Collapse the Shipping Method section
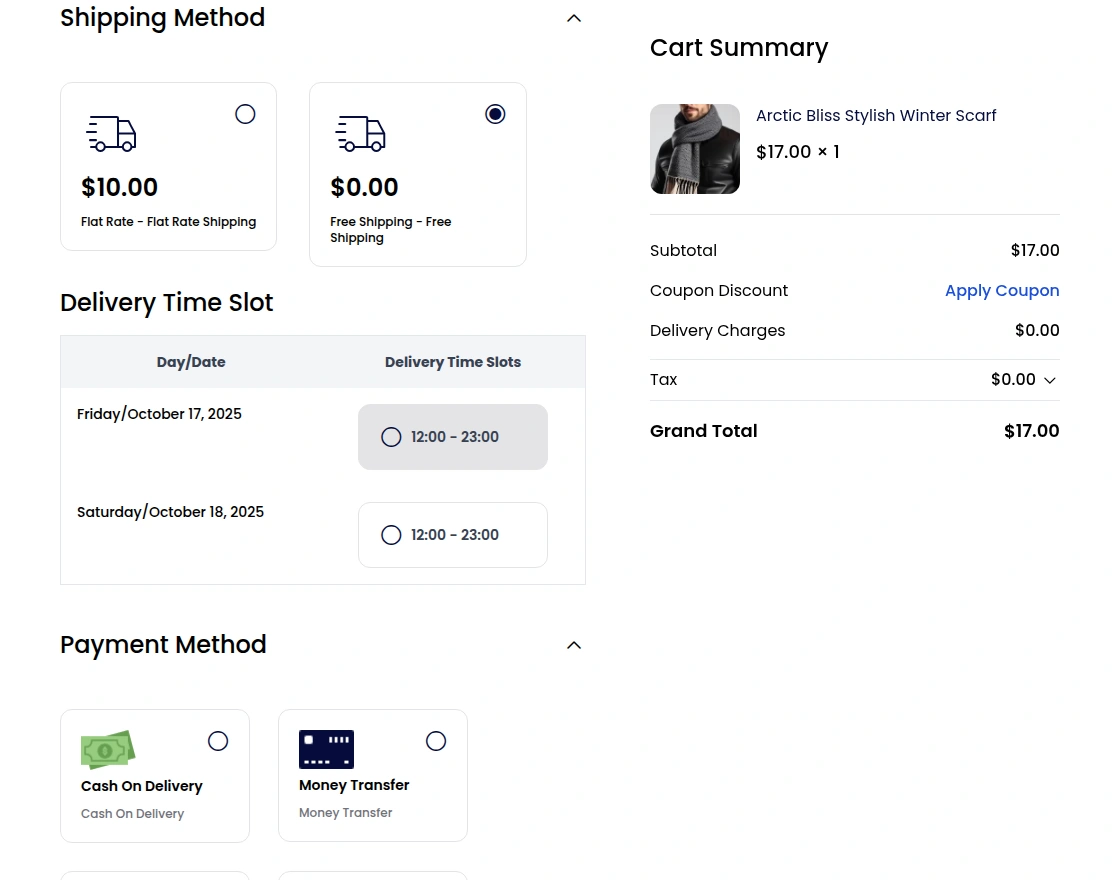The width and height of the screenshot is (1120, 880). pyautogui.click(x=573, y=17)
